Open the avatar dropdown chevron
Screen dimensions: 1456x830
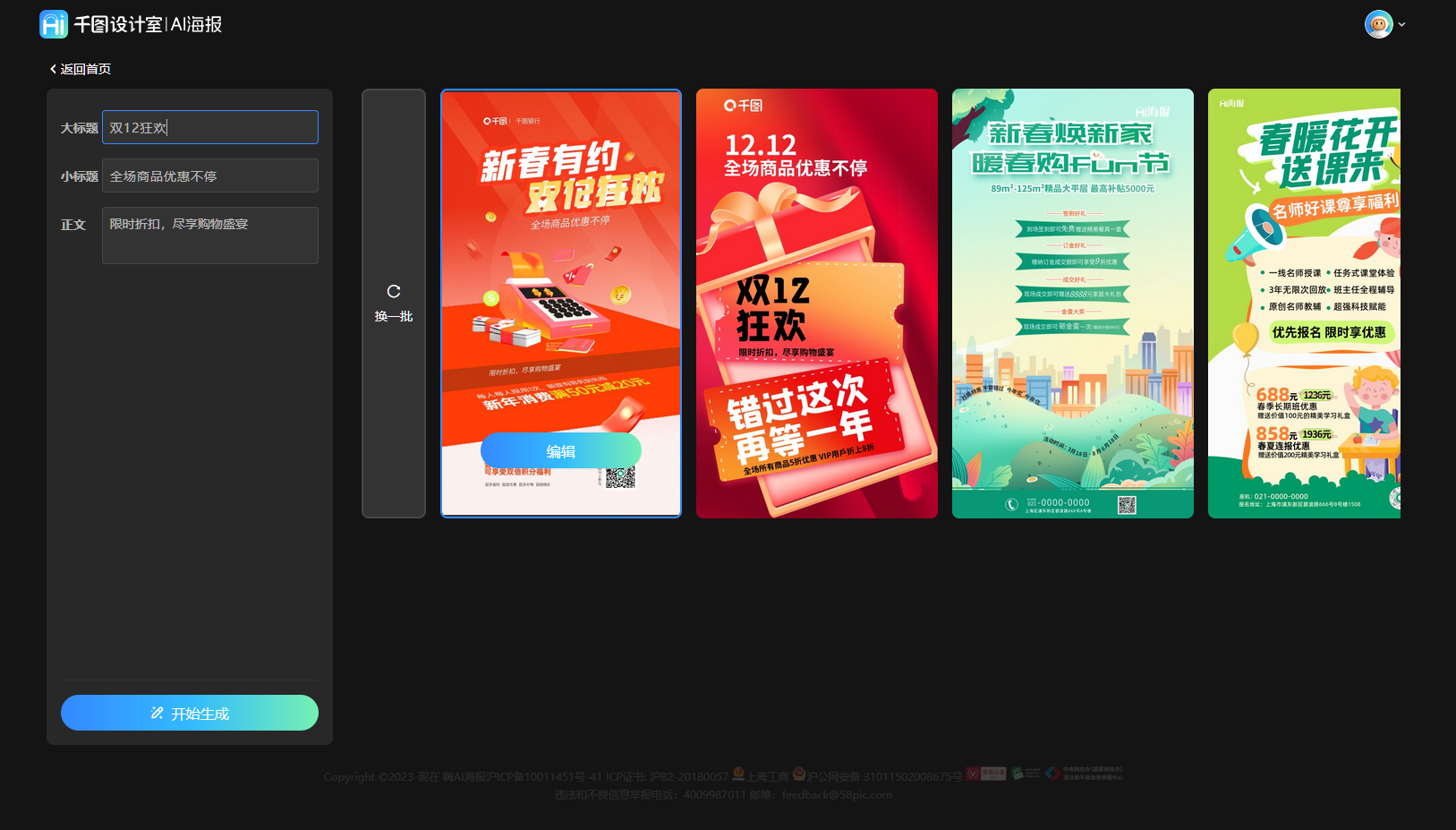[1401, 24]
